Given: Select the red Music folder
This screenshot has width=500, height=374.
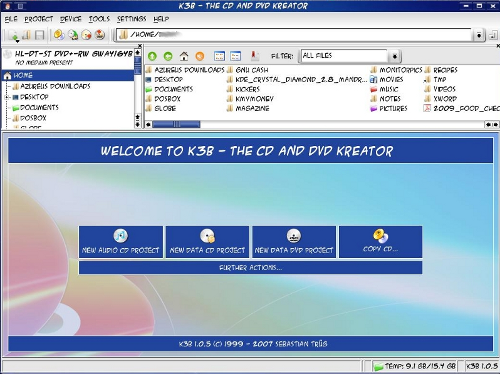Looking at the screenshot, I should [385, 89].
